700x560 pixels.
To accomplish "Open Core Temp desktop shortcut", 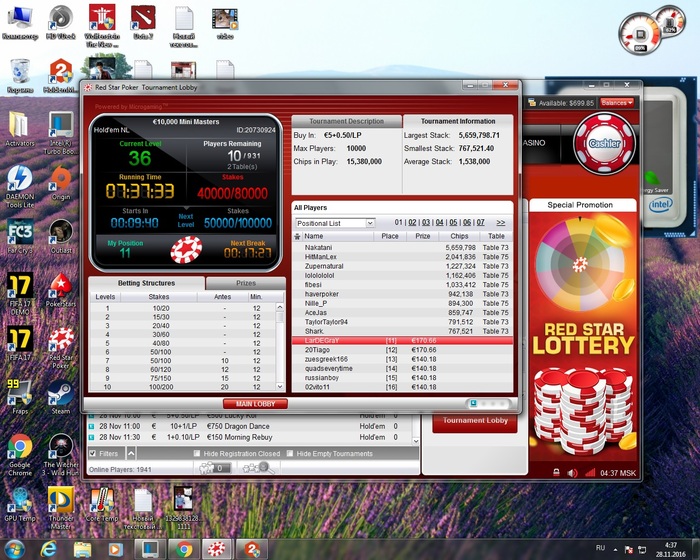I will 102,505.
